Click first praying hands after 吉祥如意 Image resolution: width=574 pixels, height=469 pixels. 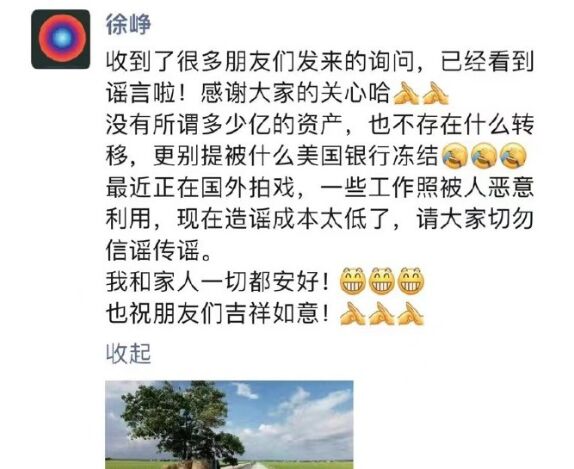[x=353, y=314]
